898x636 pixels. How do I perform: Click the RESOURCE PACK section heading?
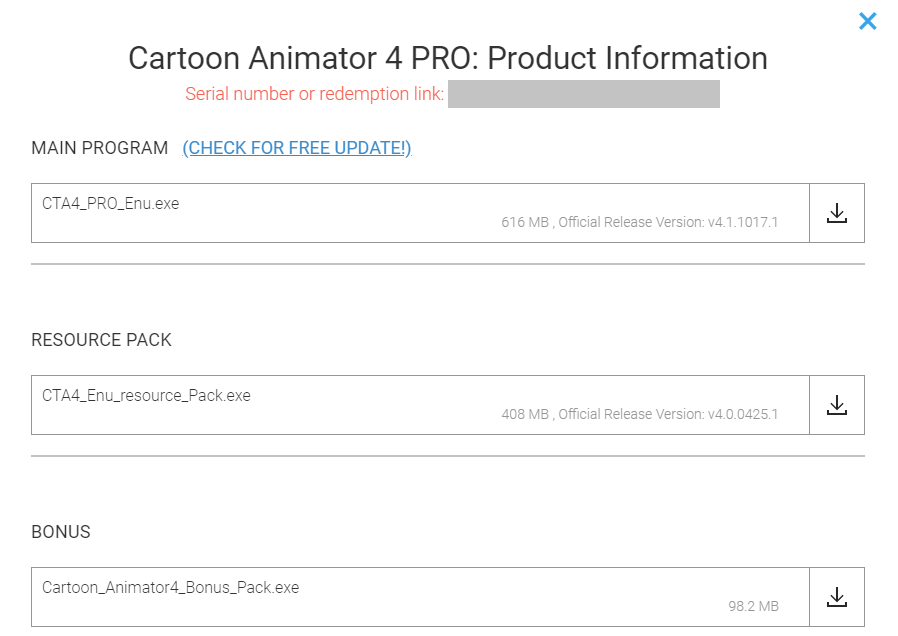click(x=102, y=340)
